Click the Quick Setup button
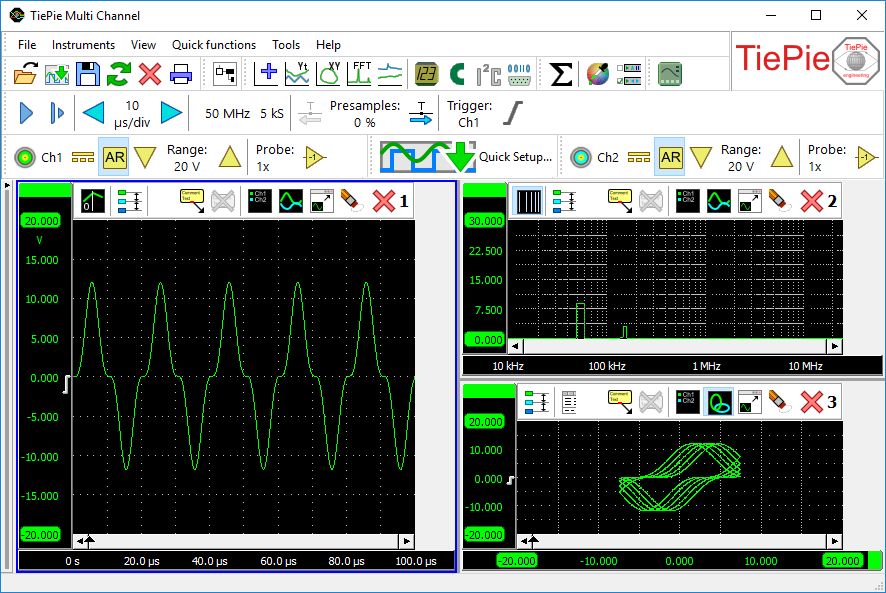Screen dimensions: 886x593 [467, 157]
